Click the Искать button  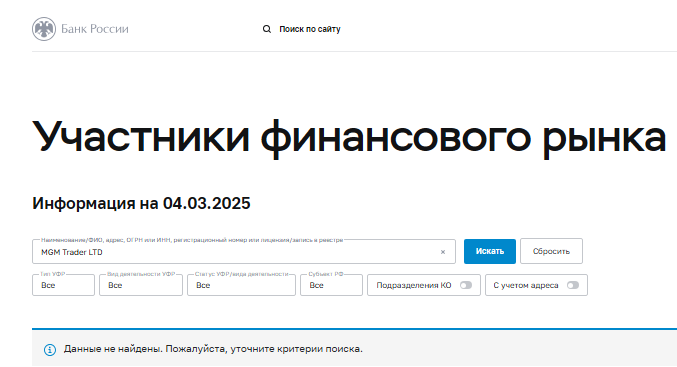[x=490, y=251]
